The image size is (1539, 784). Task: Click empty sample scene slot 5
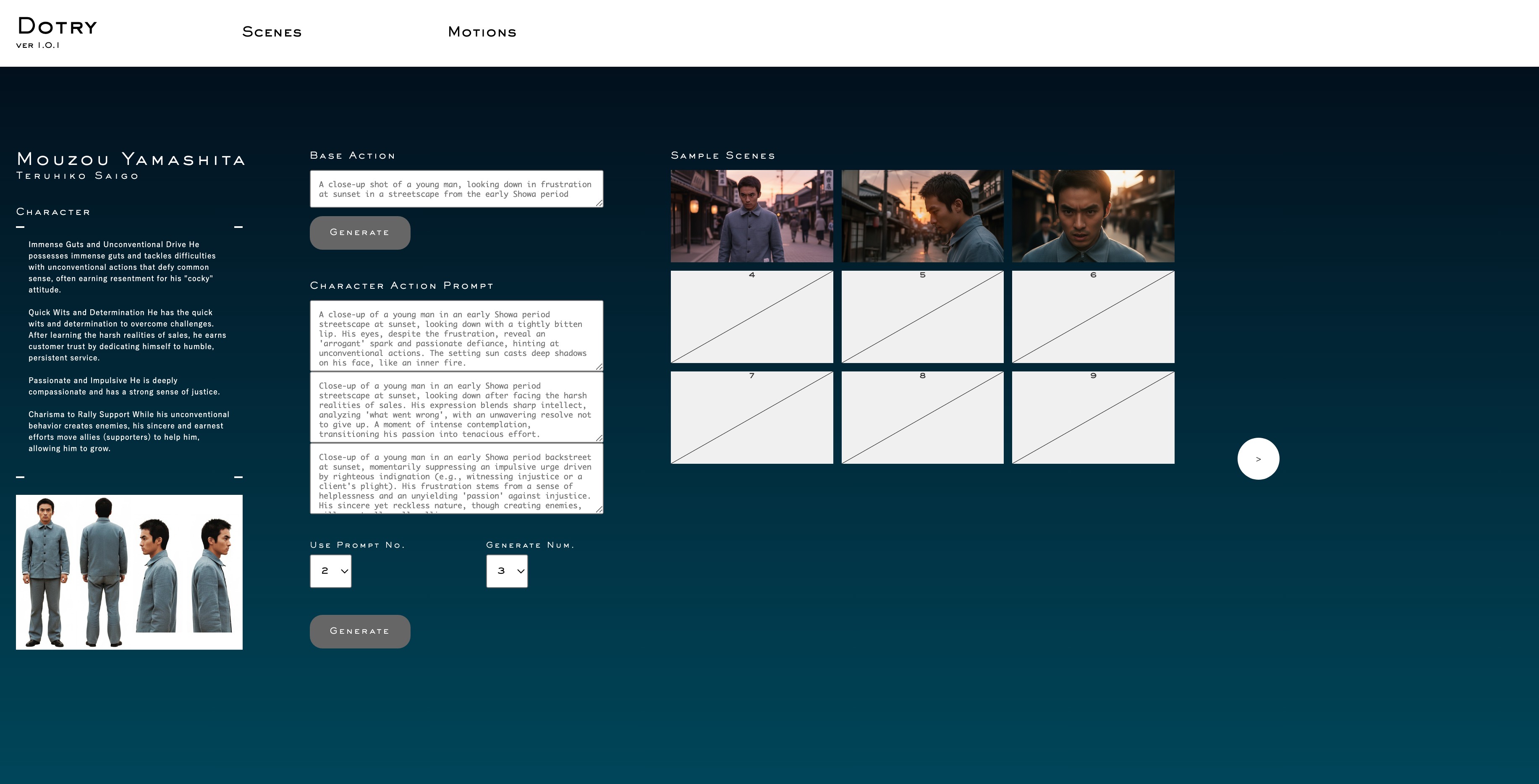tap(922, 317)
